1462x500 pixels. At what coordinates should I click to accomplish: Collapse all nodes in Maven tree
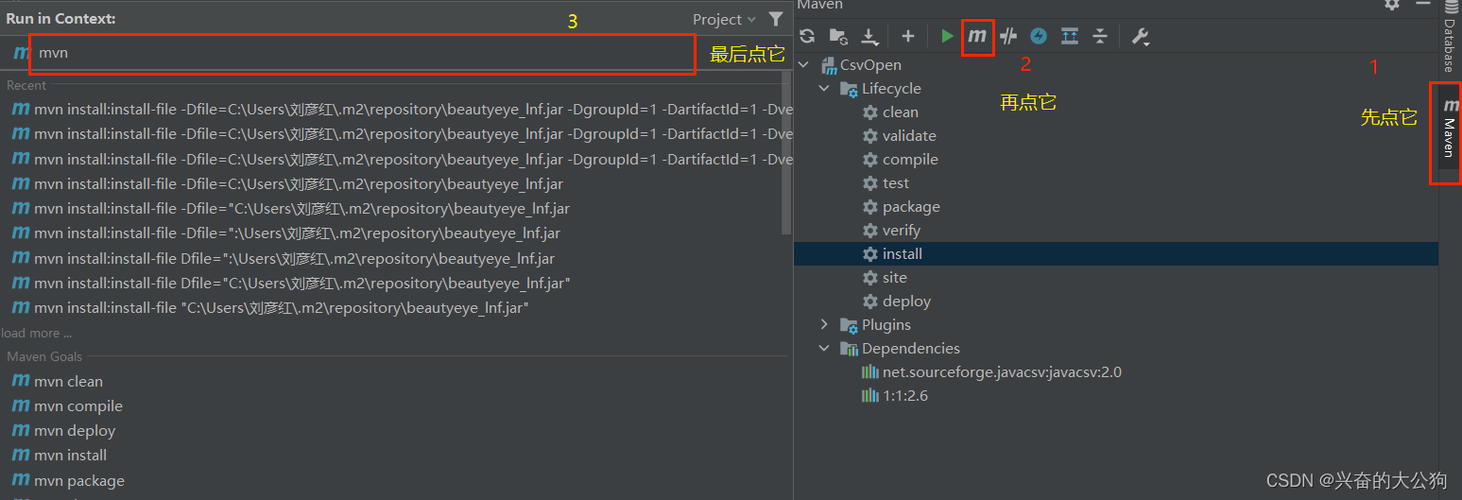1100,37
